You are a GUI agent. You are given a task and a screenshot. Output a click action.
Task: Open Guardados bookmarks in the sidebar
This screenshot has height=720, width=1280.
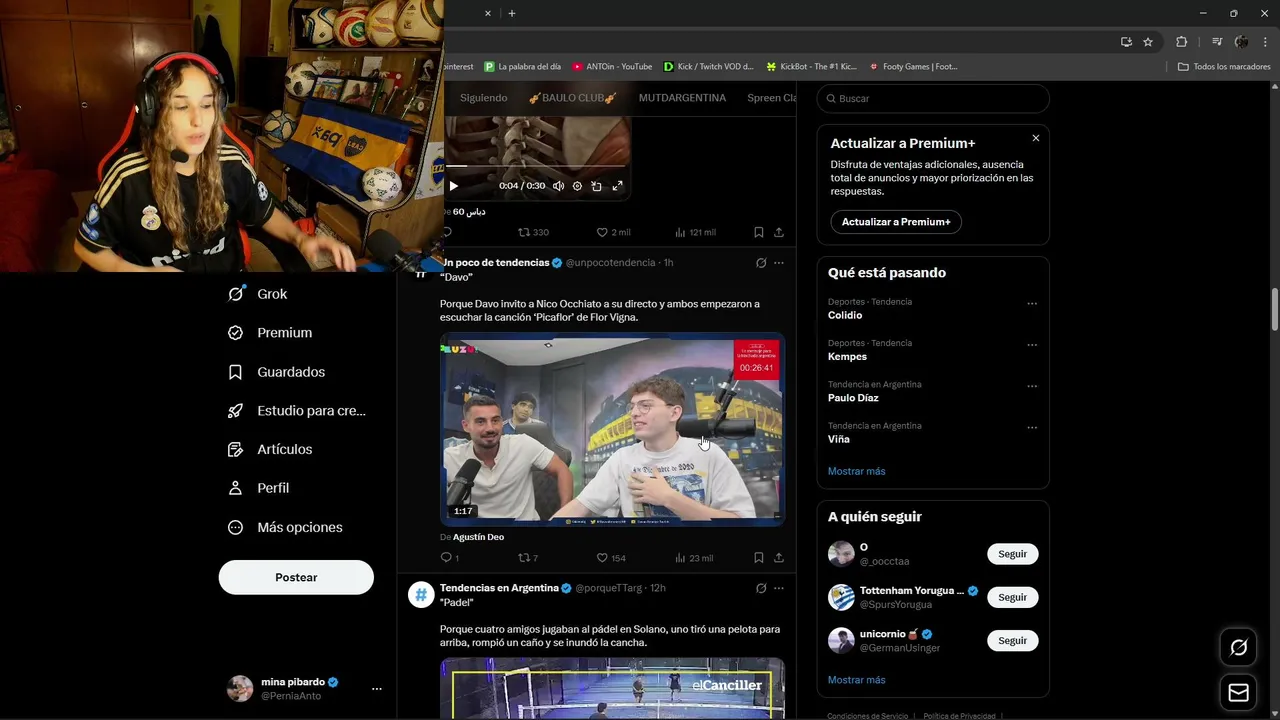[277, 372]
